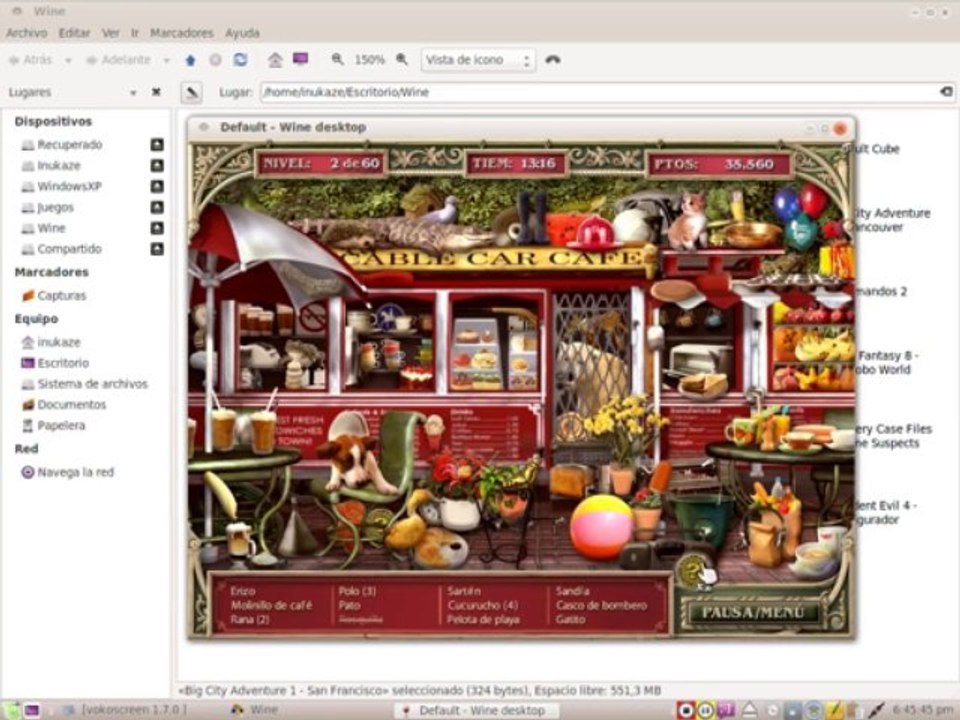Clear the location field with its end icon
The height and width of the screenshot is (720, 960).
tap(947, 92)
